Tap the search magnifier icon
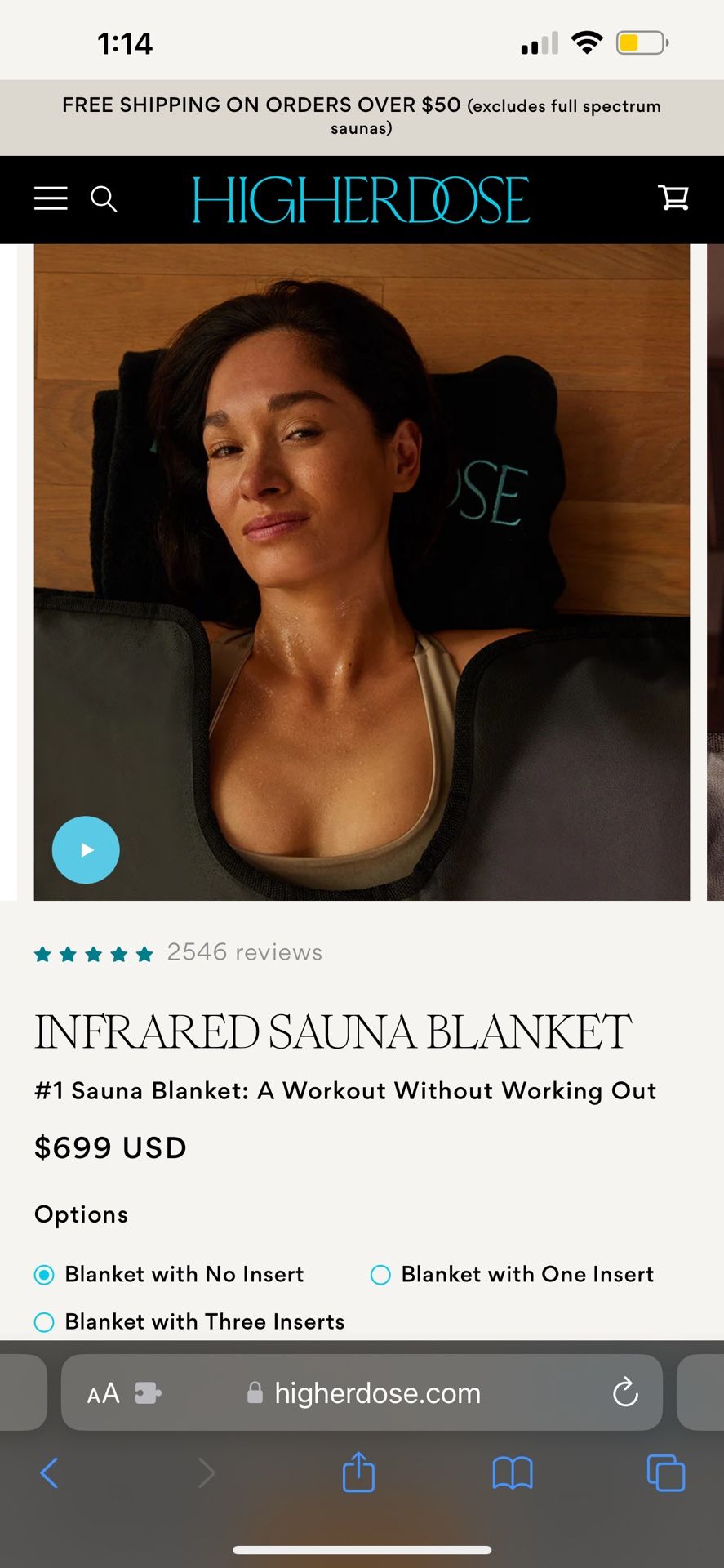This screenshot has width=724, height=1568. [x=104, y=198]
